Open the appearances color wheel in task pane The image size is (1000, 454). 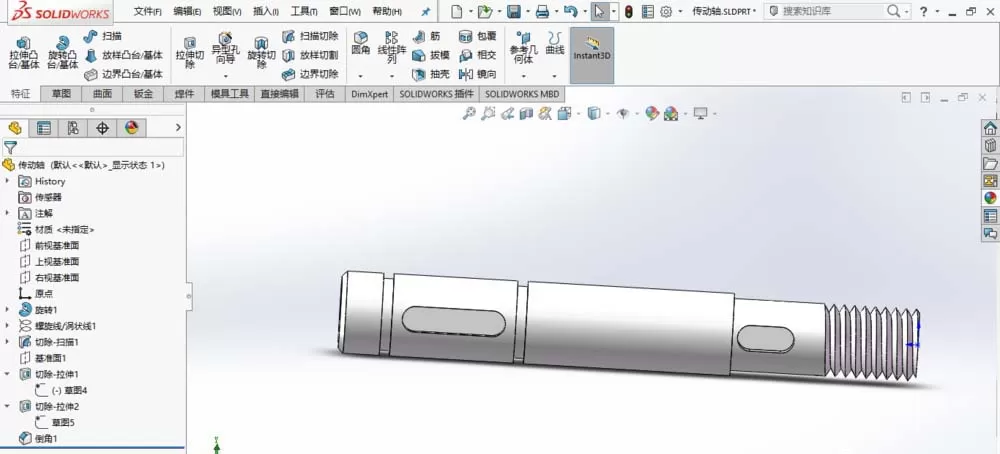(990, 198)
